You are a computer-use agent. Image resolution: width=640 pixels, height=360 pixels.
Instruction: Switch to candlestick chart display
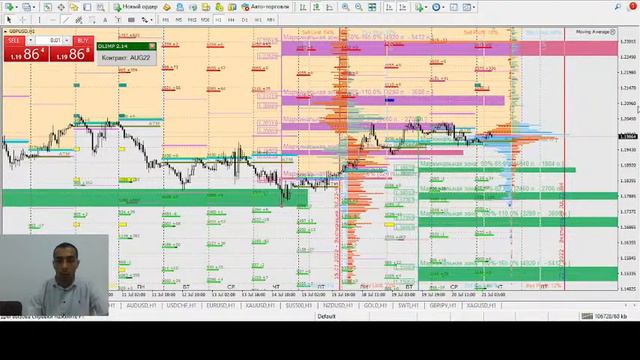[316, 7]
